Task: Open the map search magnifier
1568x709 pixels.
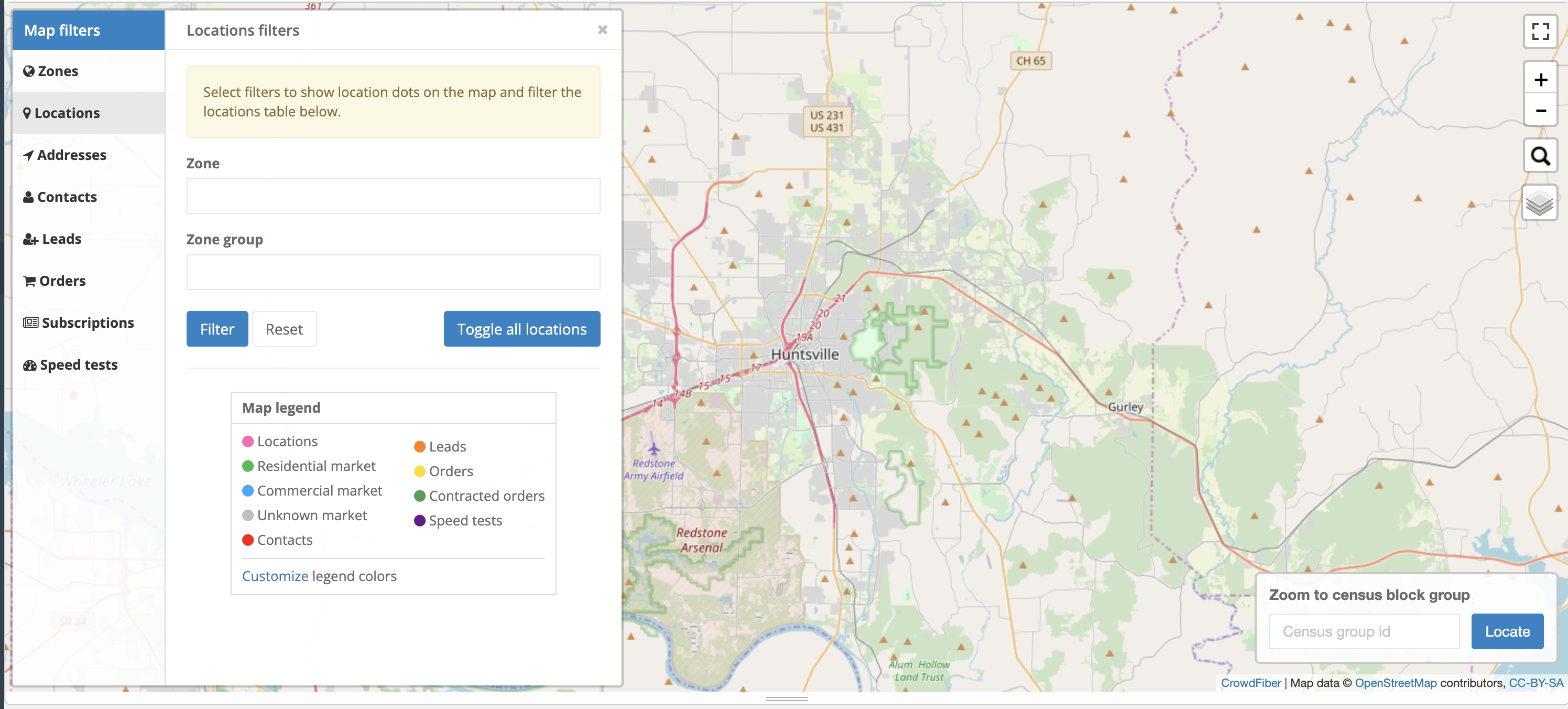Action: click(x=1540, y=156)
